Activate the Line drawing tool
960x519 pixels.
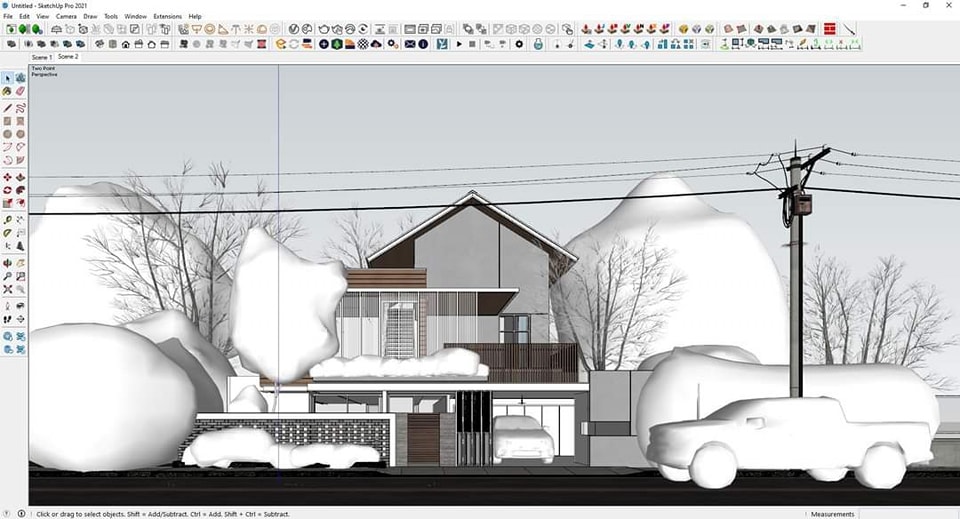tap(8, 107)
